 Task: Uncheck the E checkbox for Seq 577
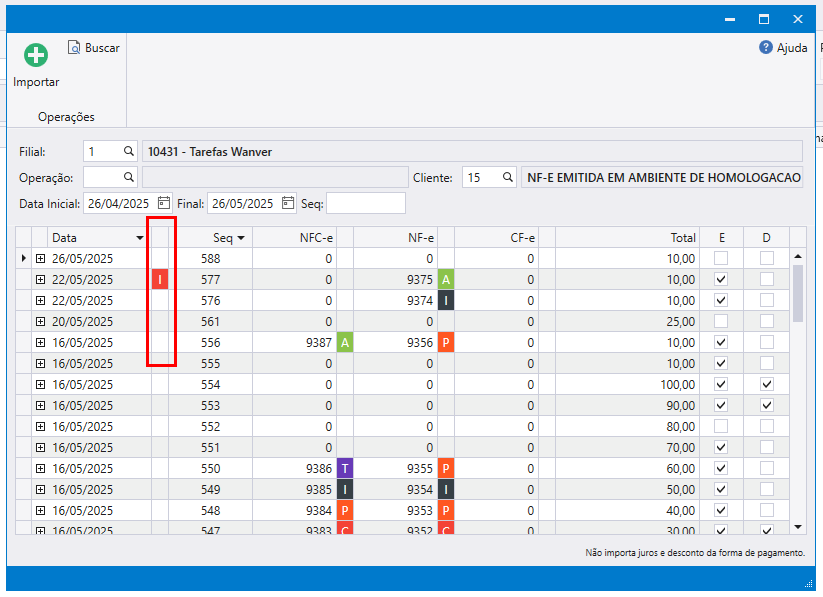pyautogui.click(x=722, y=280)
